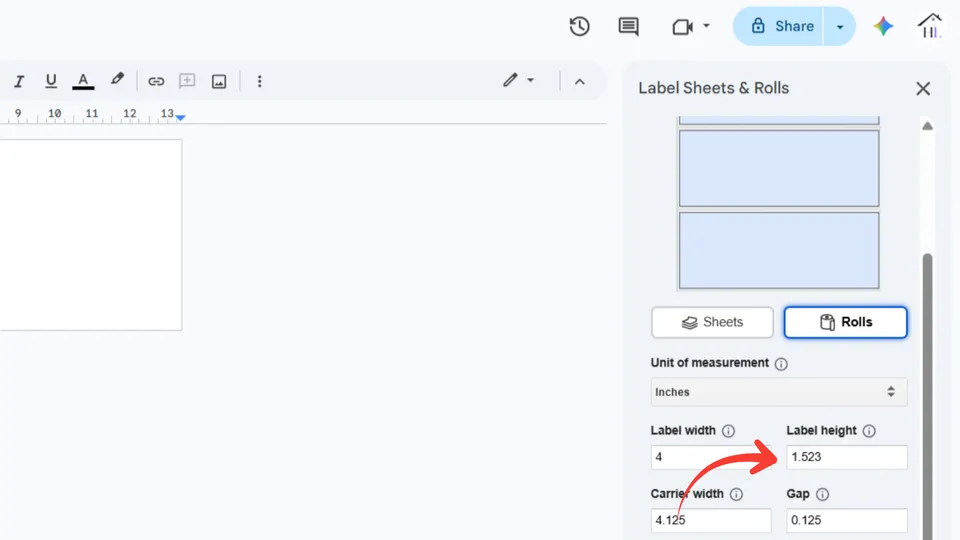This screenshot has height=540, width=960.
Task: Insert a link
Action: point(156,81)
